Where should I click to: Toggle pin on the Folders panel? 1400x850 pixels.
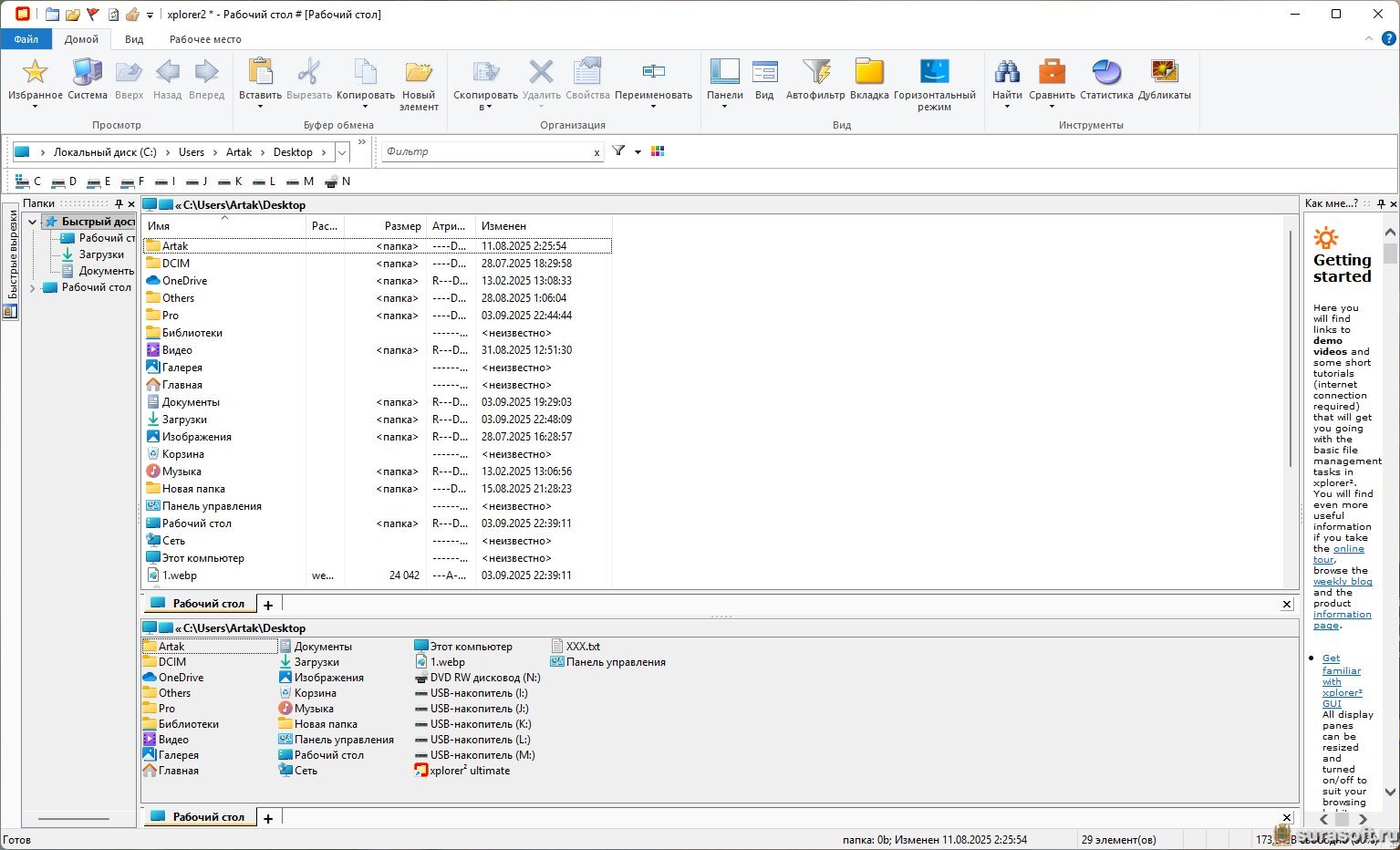click(119, 204)
